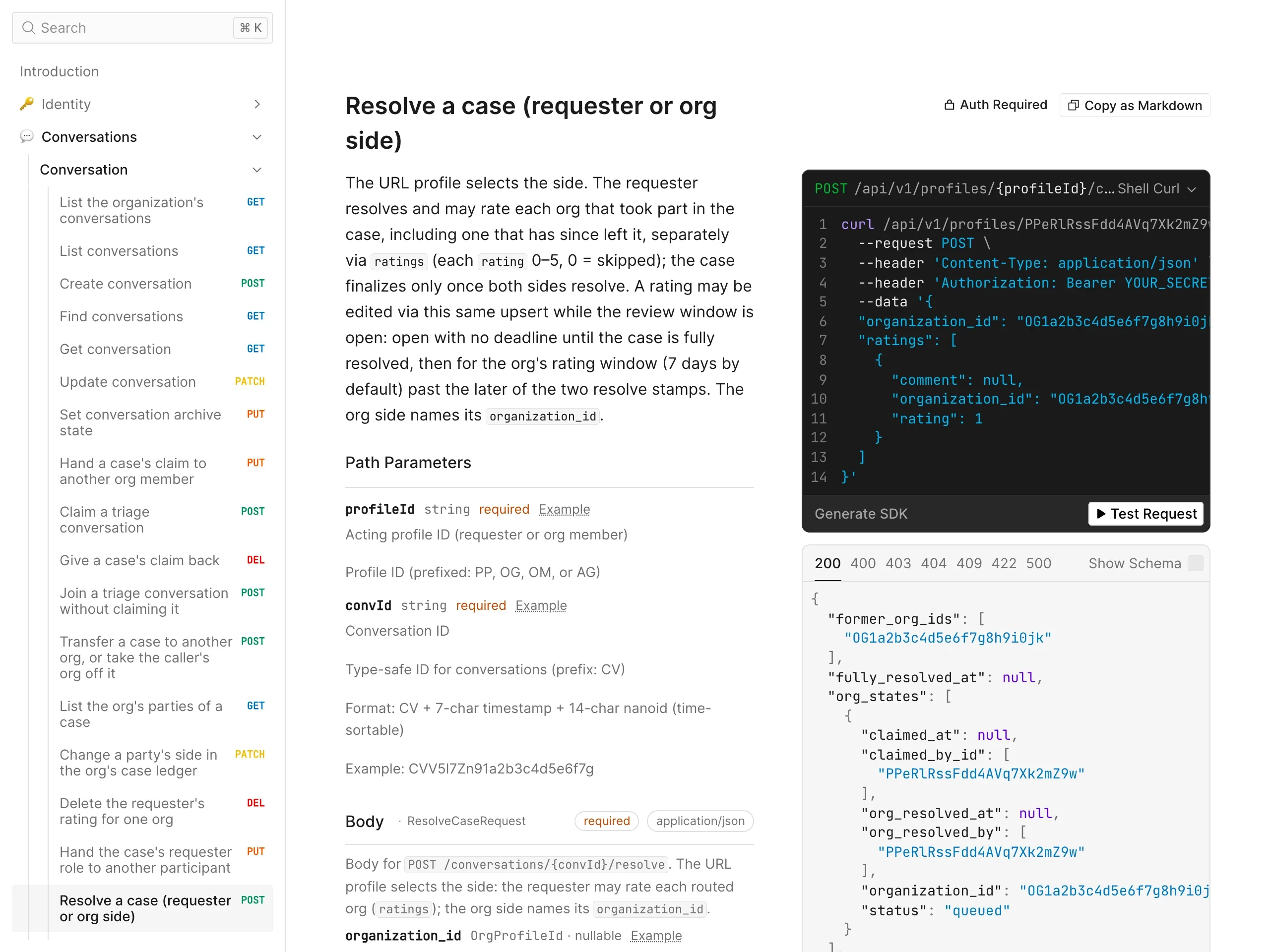Screen dimensions: 1270x952
Task: Click the Conversations speech bubble icon
Action: pyautogui.click(x=26, y=136)
